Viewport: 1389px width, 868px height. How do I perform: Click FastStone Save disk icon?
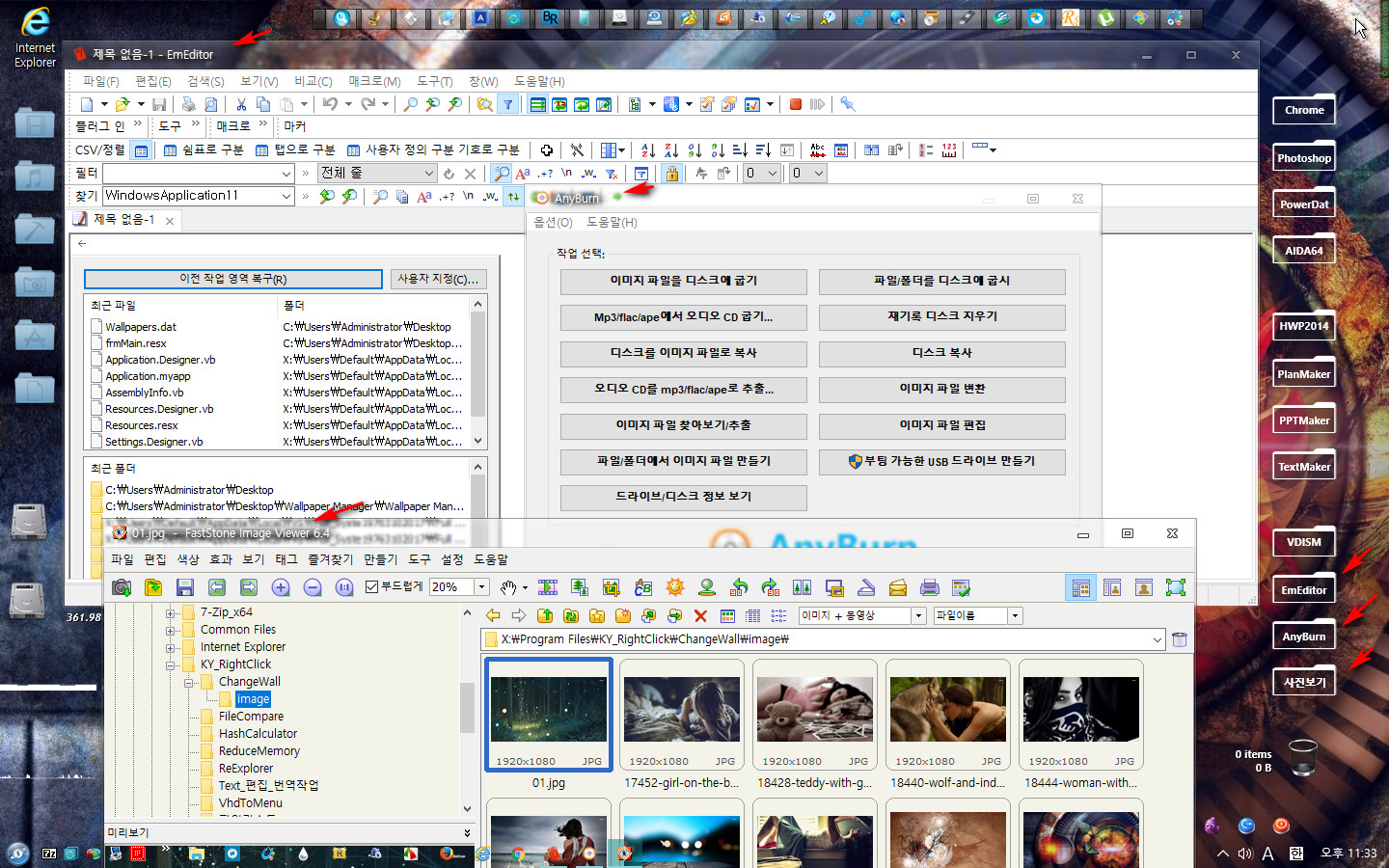(x=185, y=587)
